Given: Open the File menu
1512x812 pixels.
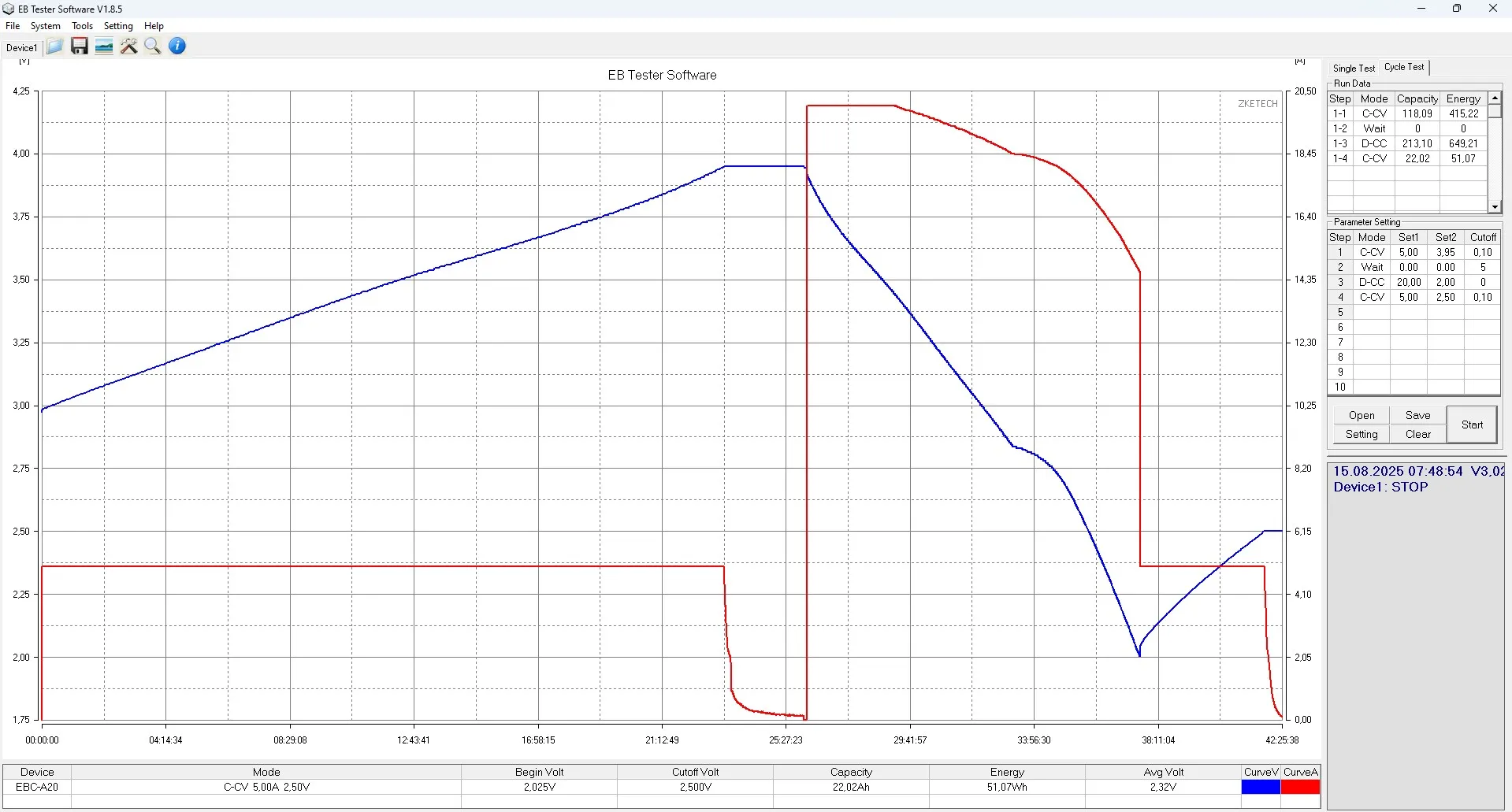Looking at the screenshot, I should tap(13, 26).
